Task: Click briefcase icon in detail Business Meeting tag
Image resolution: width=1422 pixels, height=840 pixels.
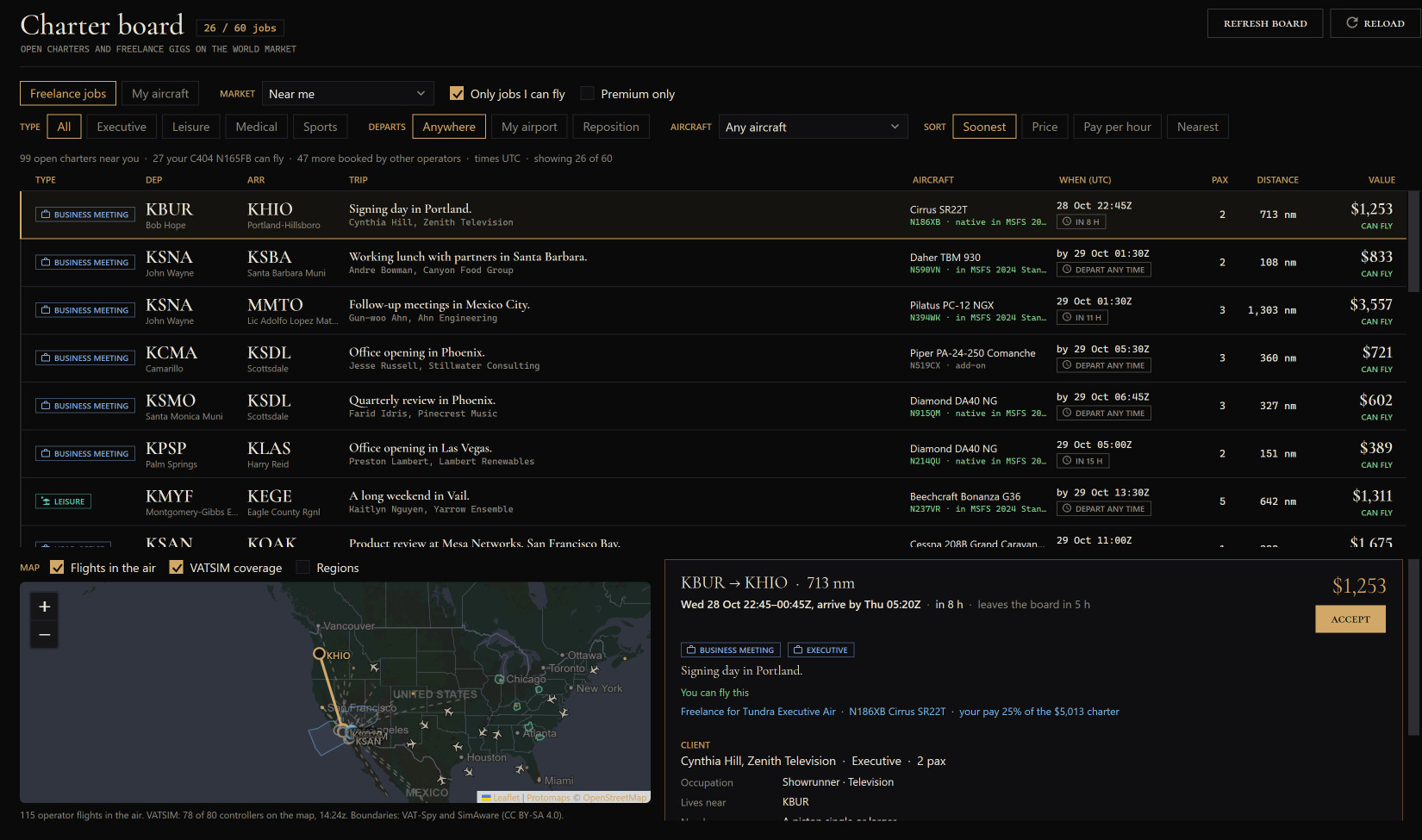Action: [691, 650]
